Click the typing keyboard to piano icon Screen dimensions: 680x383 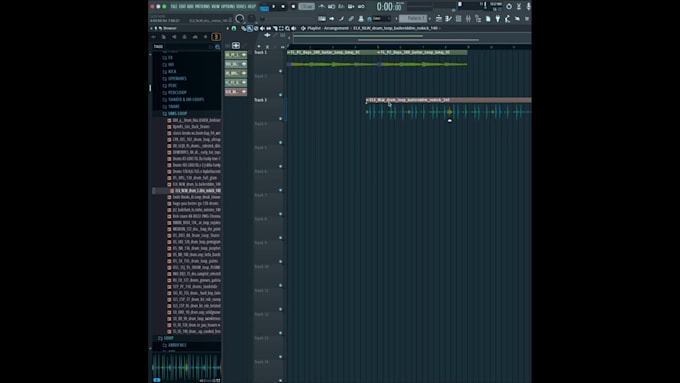coord(322,19)
